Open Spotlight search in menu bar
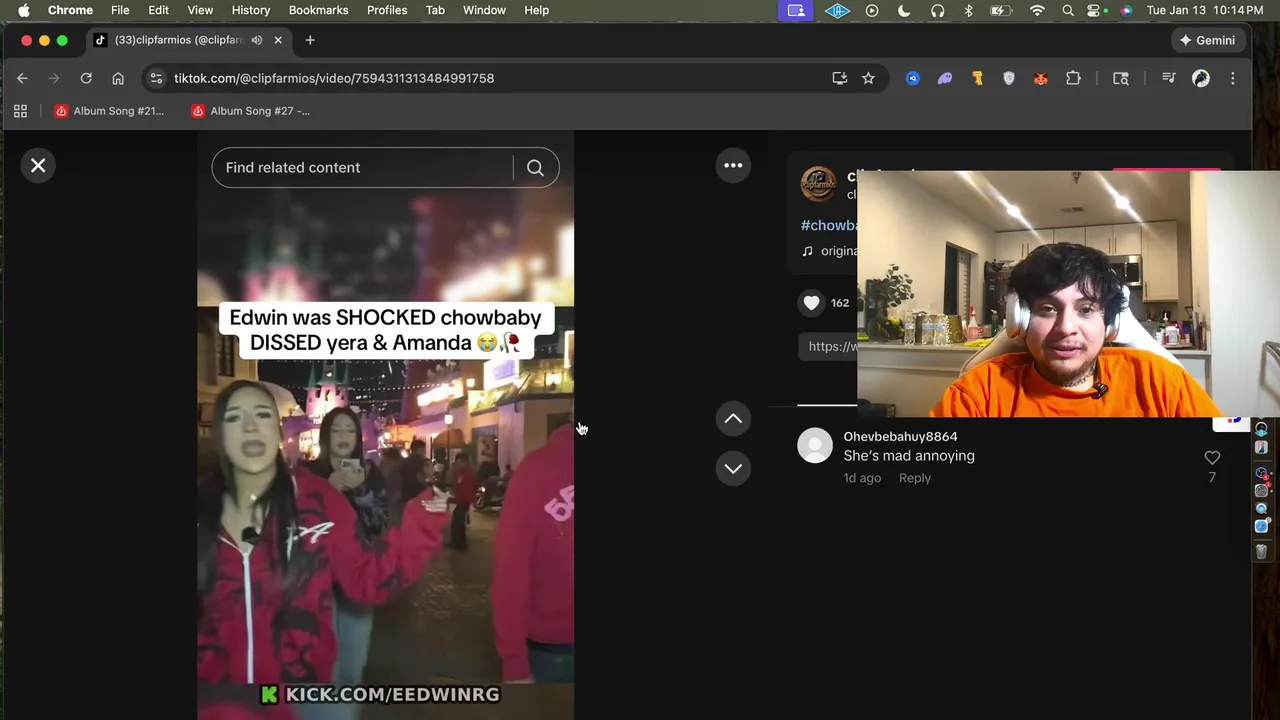This screenshot has height=720, width=1280. click(1068, 10)
